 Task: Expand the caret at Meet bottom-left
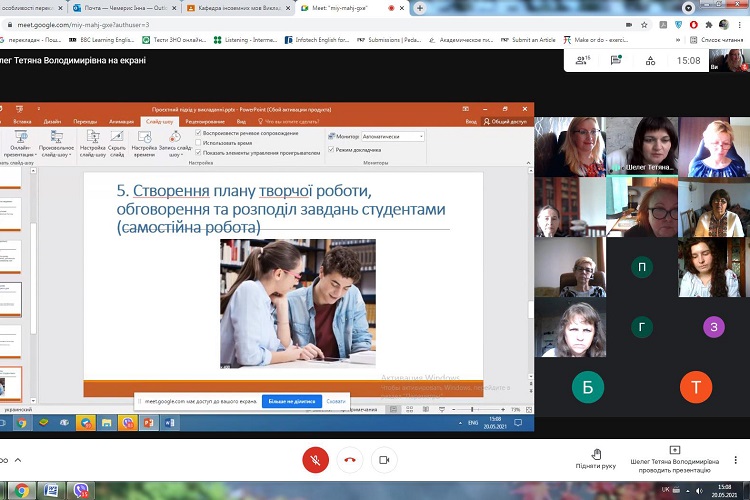coord(18,460)
